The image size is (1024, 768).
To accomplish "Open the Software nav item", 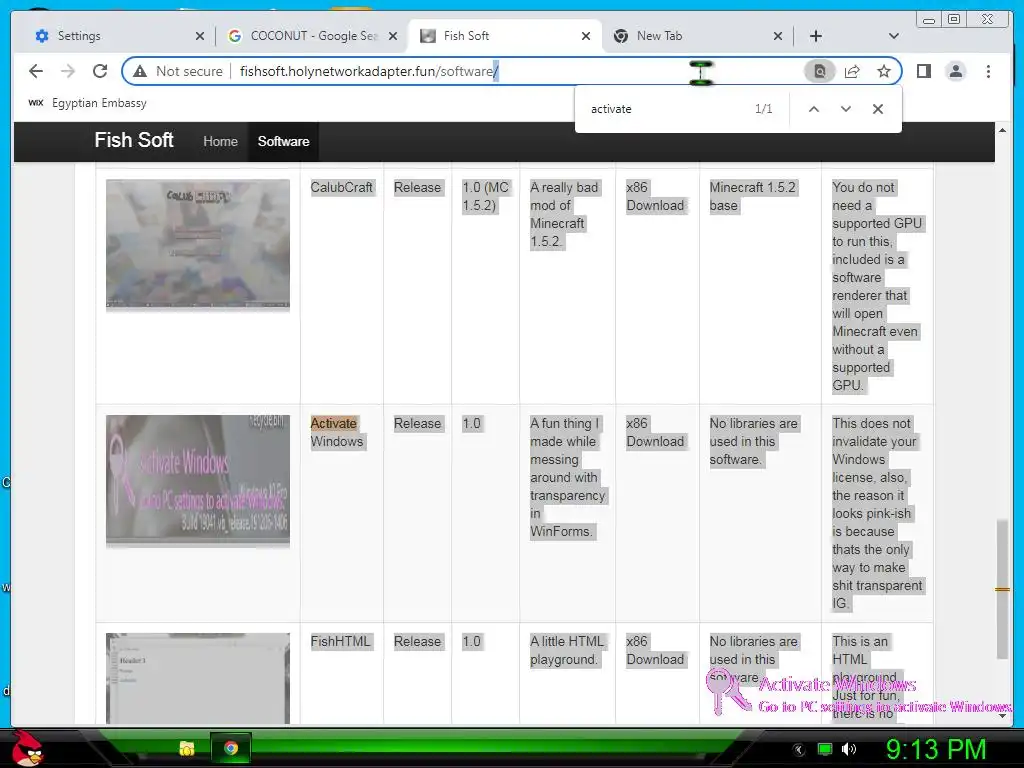I will tap(283, 141).
